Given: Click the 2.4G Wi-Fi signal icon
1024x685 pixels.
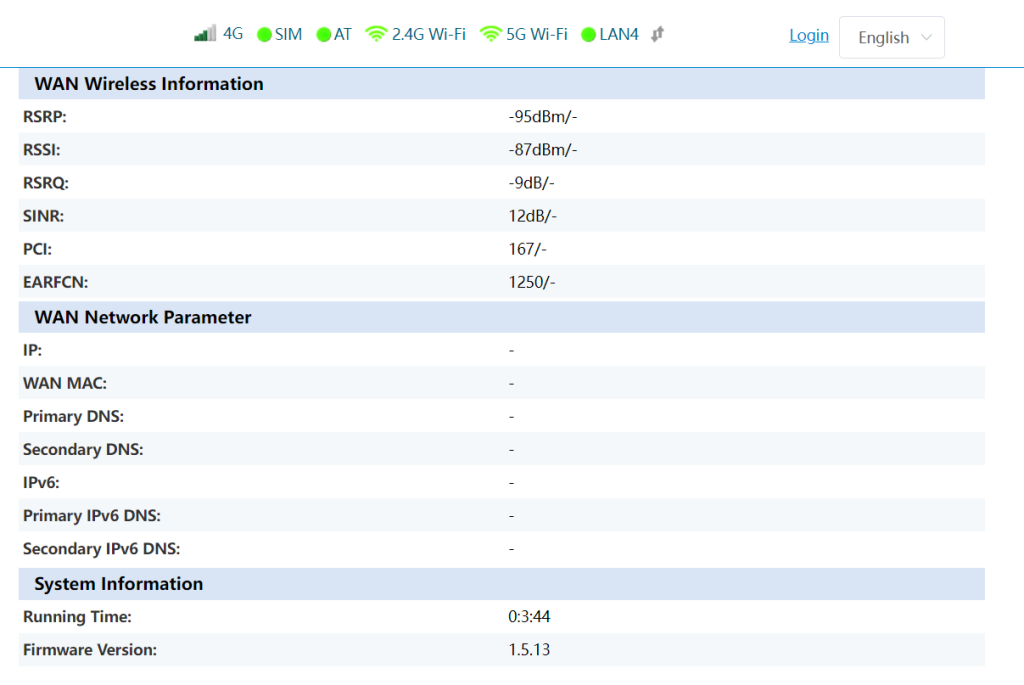Looking at the screenshot, I should (376, 34).
